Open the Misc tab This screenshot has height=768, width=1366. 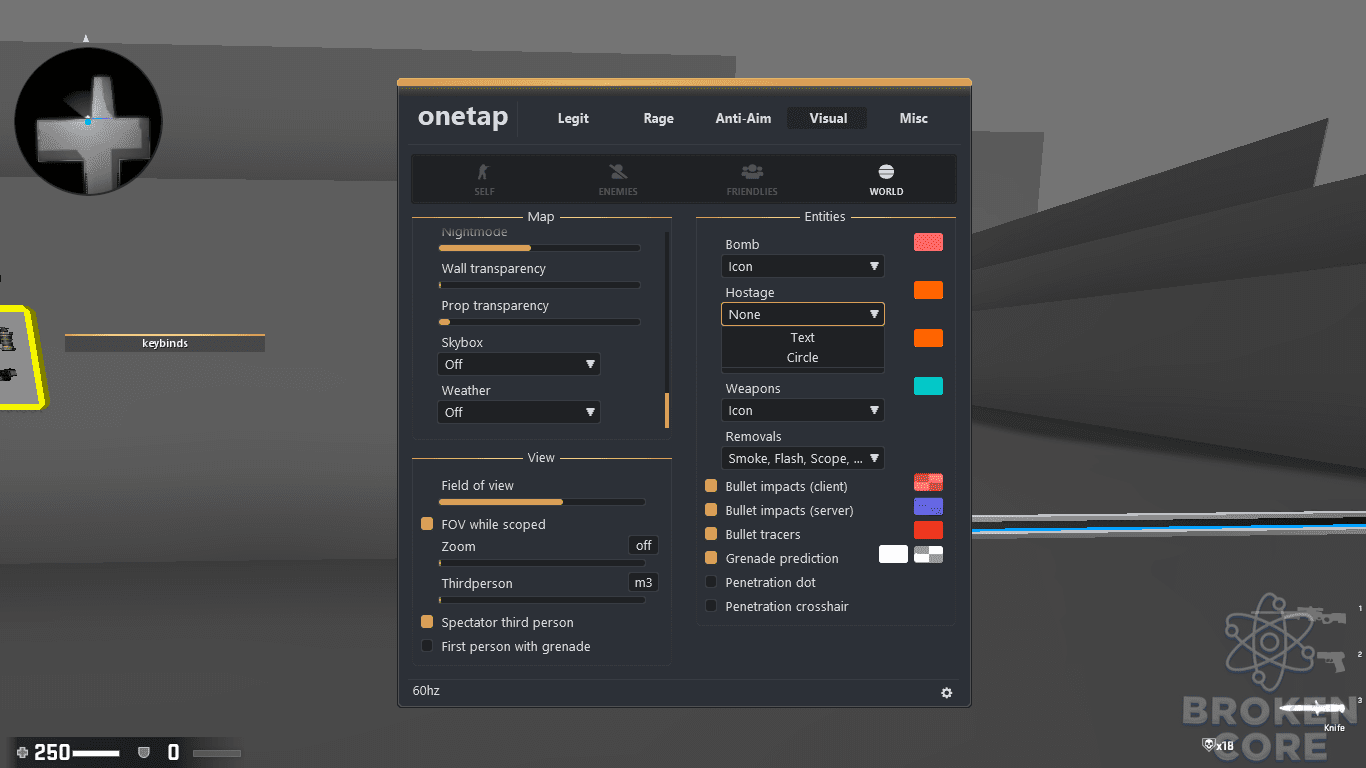914,118
